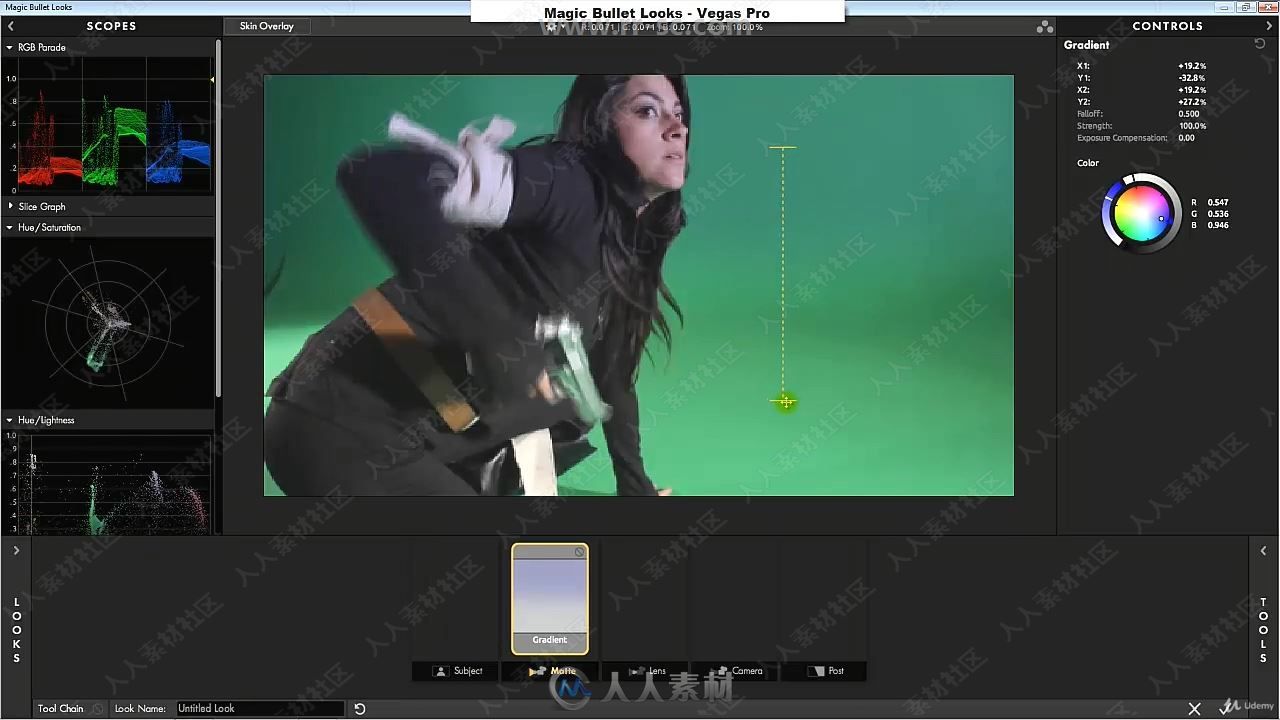Viewport: 1280px width, 720px height.
Task: Select the Post tab label
Action: 836,671
